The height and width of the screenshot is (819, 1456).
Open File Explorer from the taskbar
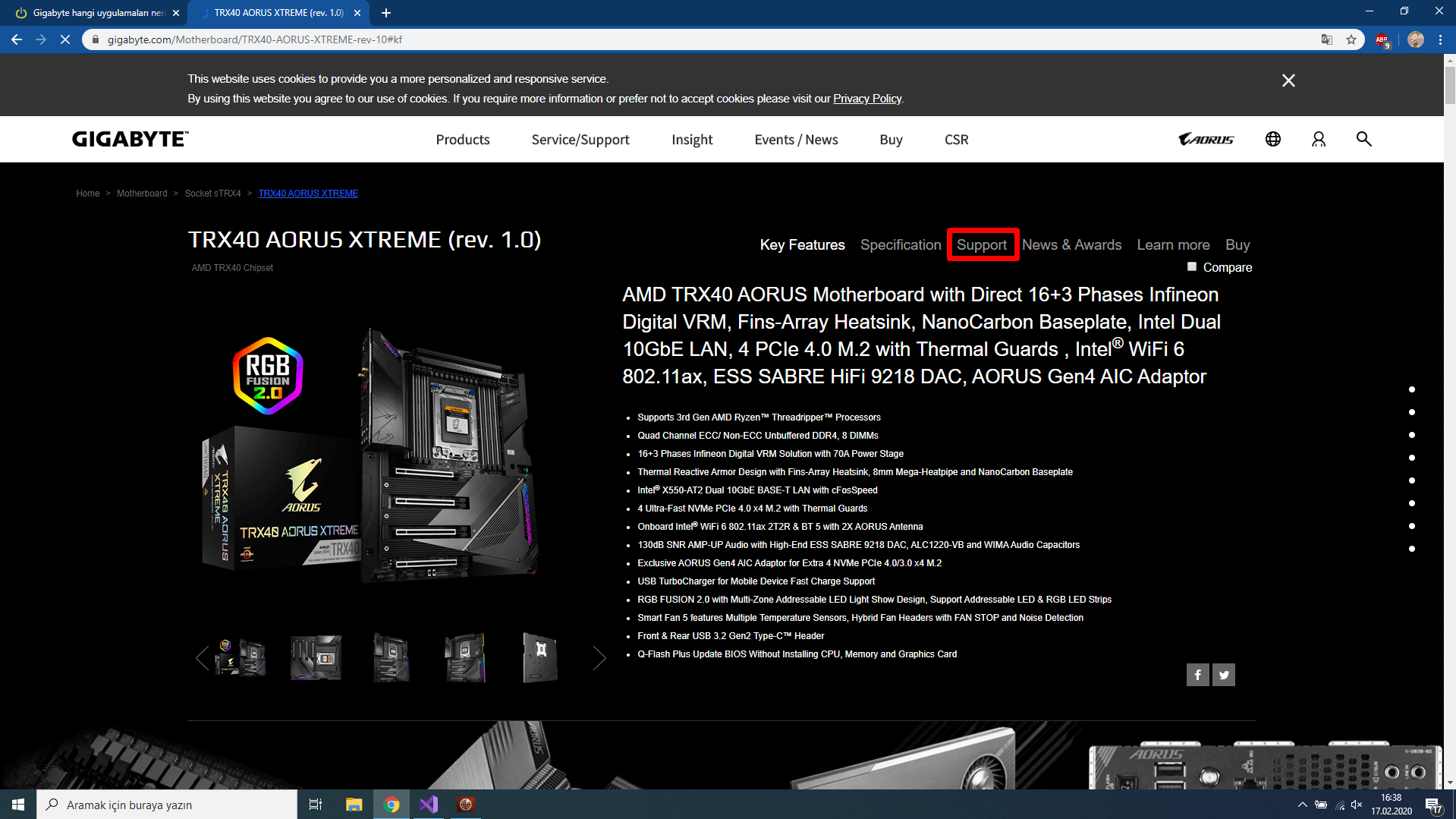coord(354,805)
